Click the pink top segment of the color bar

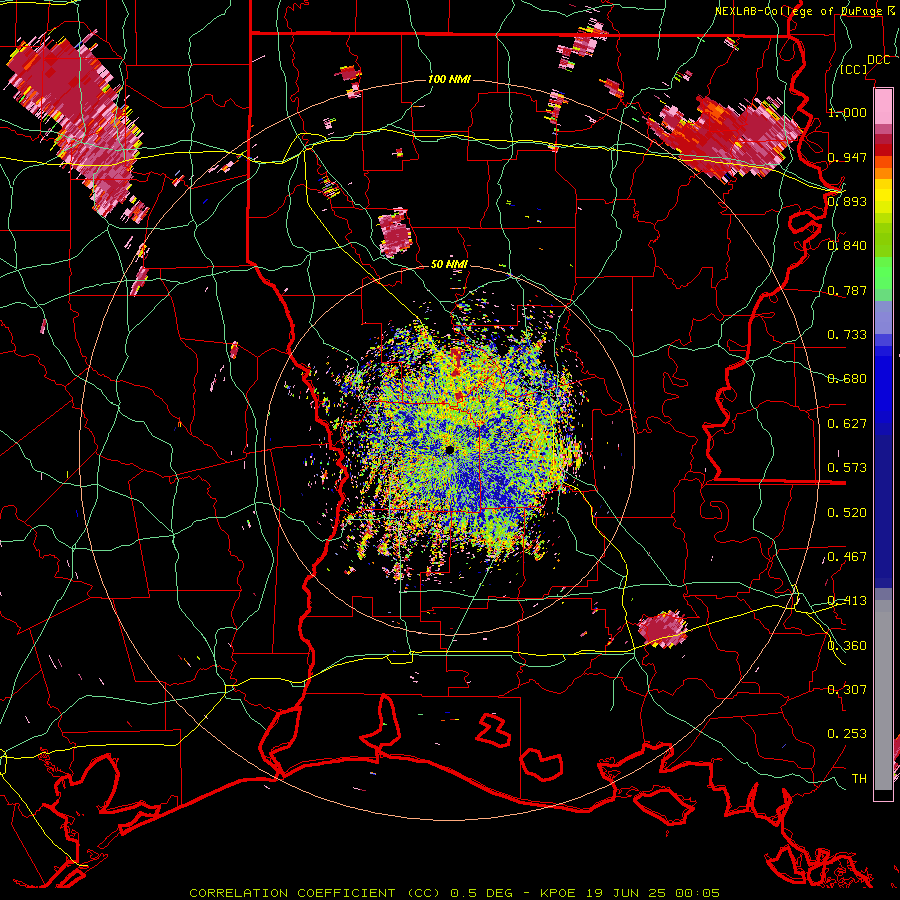[883, 107]
